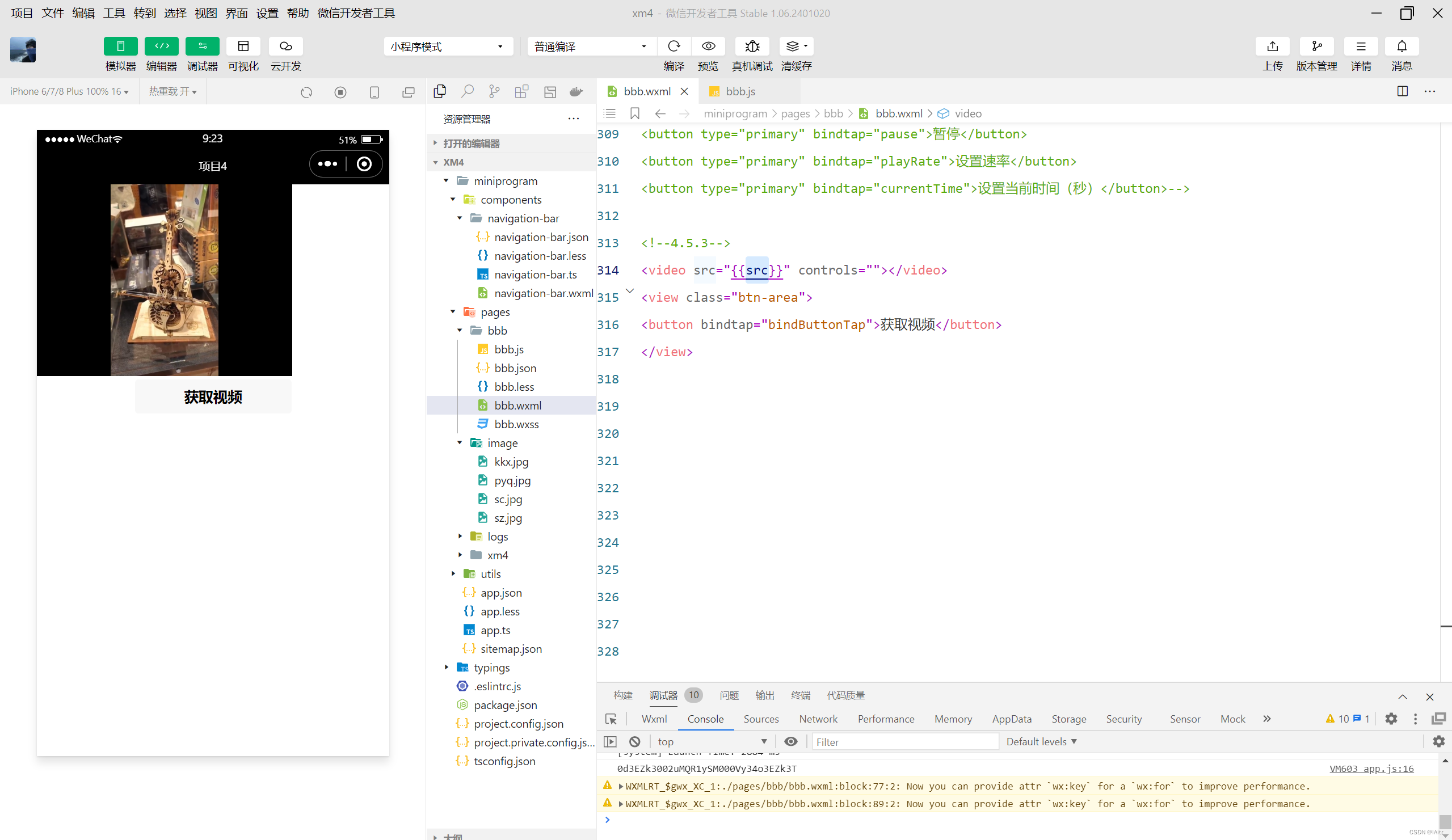Open the Default levels dropdown
Image resolution: width=1452 pixels, height=840 pixels.
pos(1041,741)
